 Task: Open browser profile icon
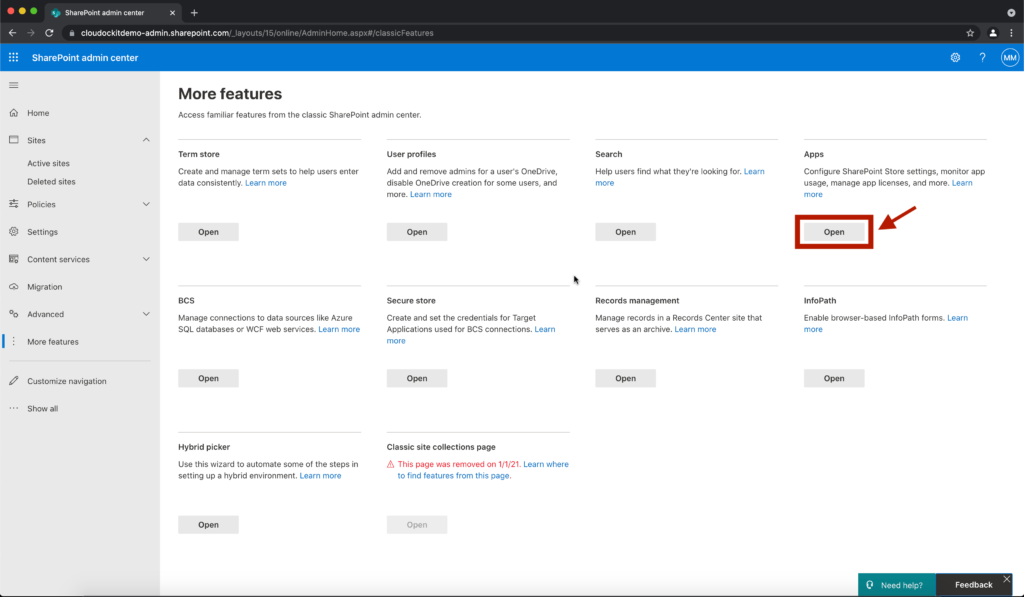(x=993, y=33)
